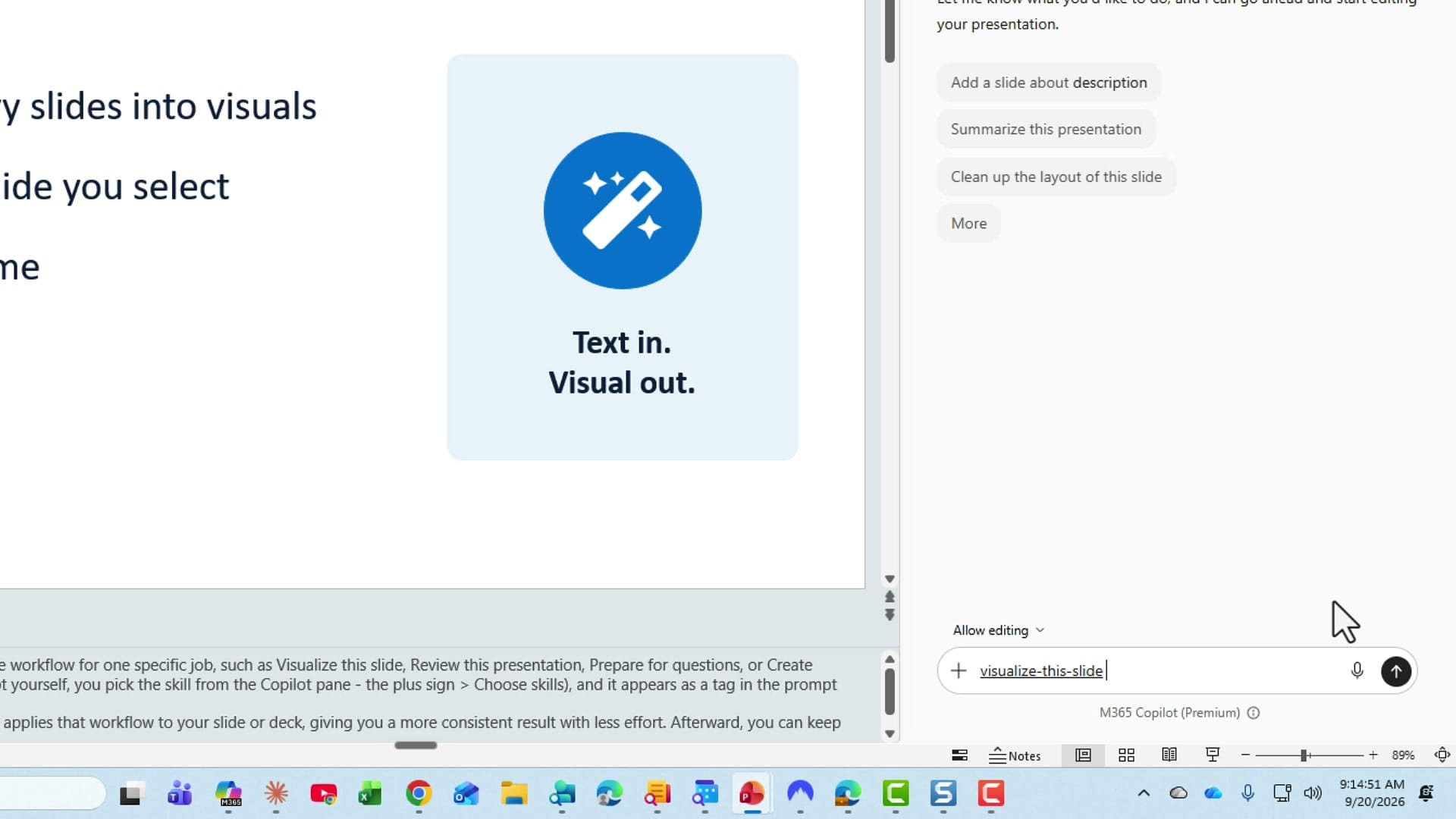This screenshot has height=819, width=1456.
Task: Click the zoom in plus button
Action: [1373, 755]
